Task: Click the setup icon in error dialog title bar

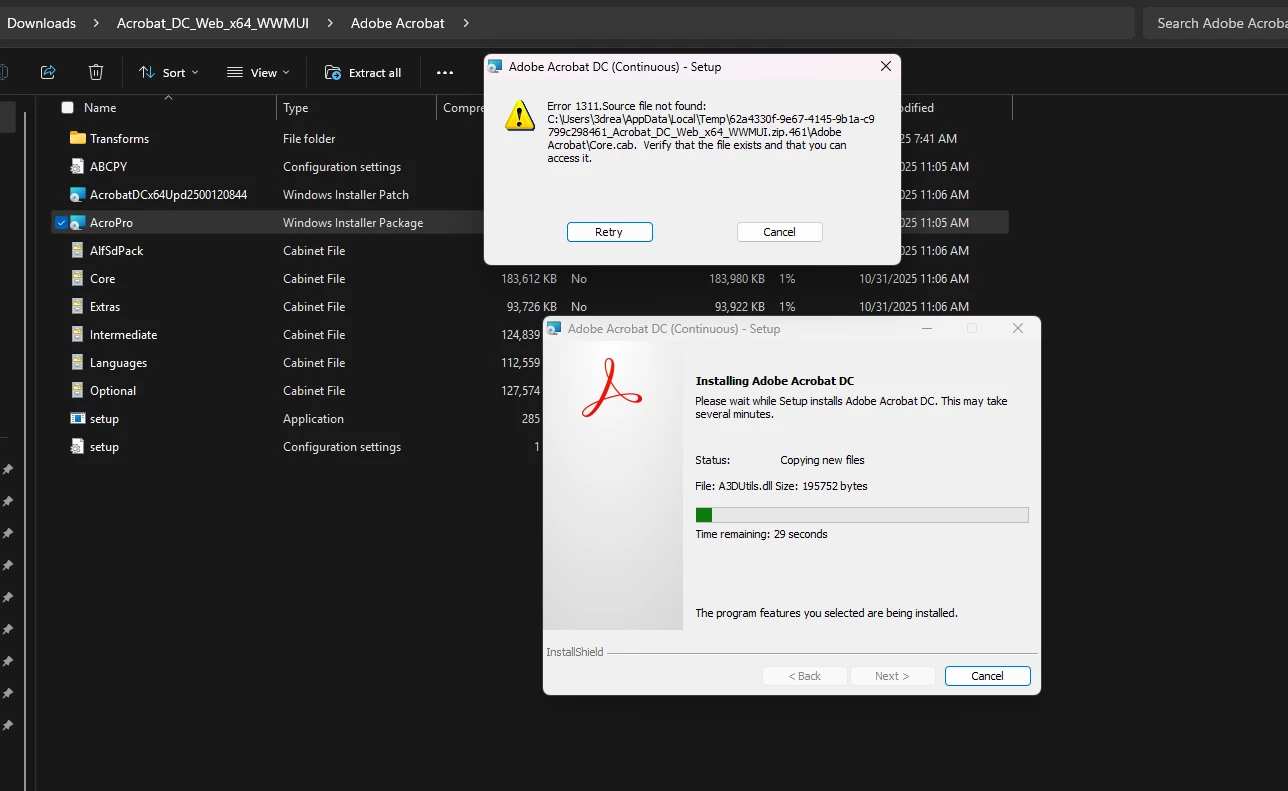Action: coord(495,67)
